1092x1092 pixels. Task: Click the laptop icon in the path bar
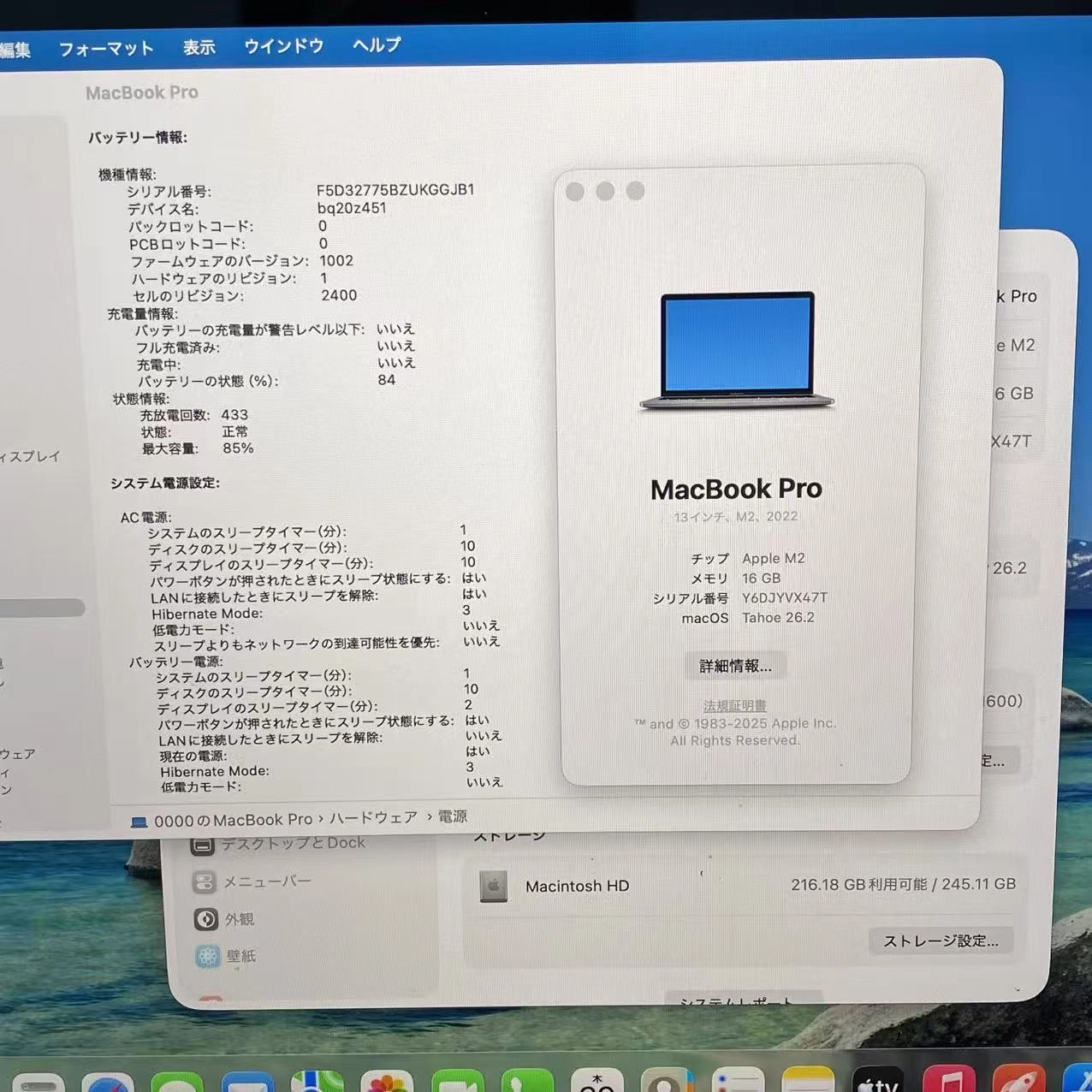tap(139, 822)
